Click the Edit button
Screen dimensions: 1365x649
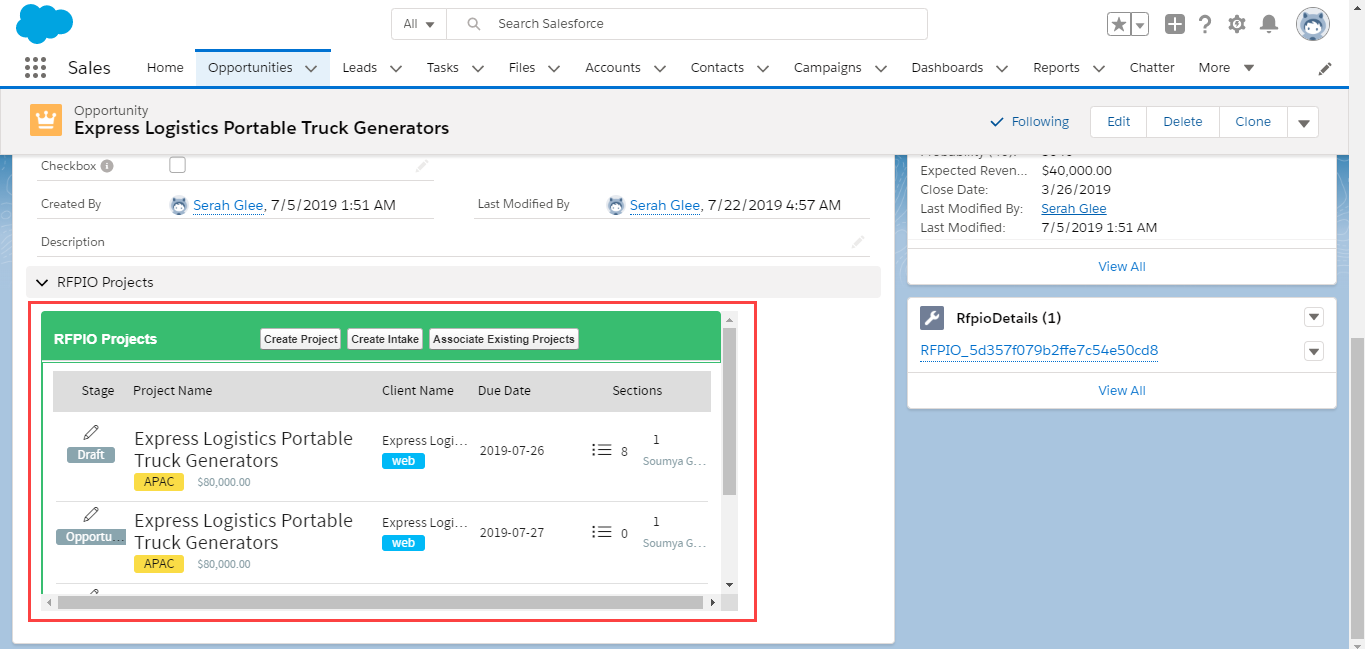[x=1118, y=122]
